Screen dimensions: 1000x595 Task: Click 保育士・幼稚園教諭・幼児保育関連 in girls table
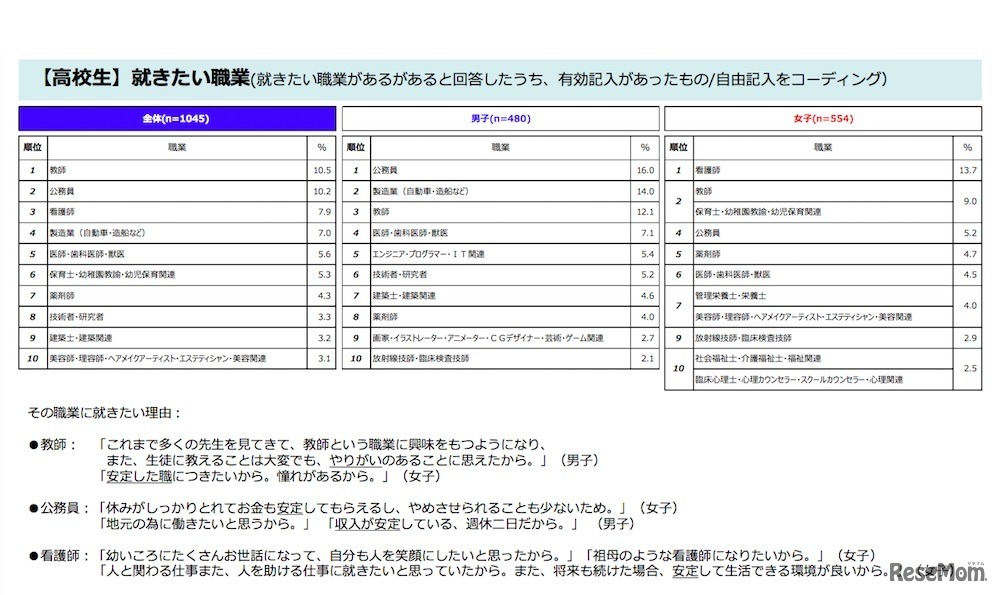(x=757, y=212)
